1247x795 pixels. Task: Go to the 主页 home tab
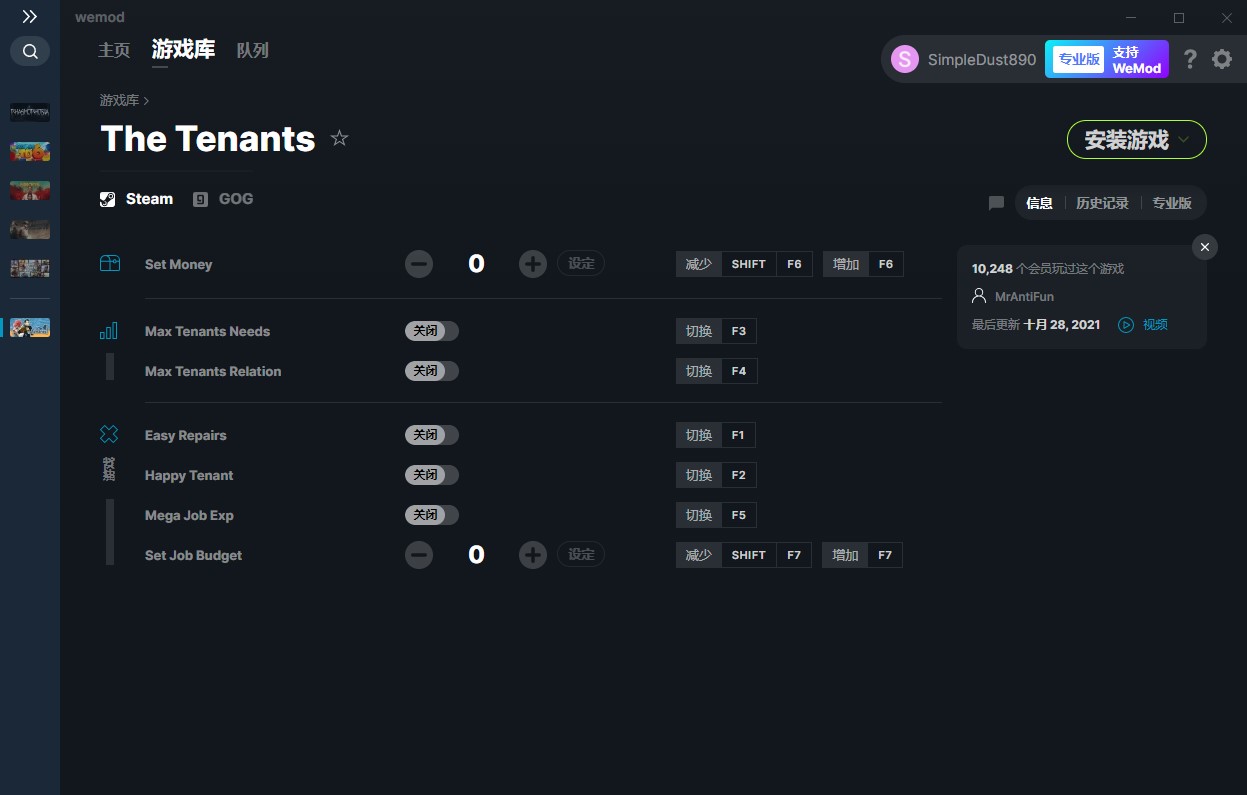pos(114,50)
